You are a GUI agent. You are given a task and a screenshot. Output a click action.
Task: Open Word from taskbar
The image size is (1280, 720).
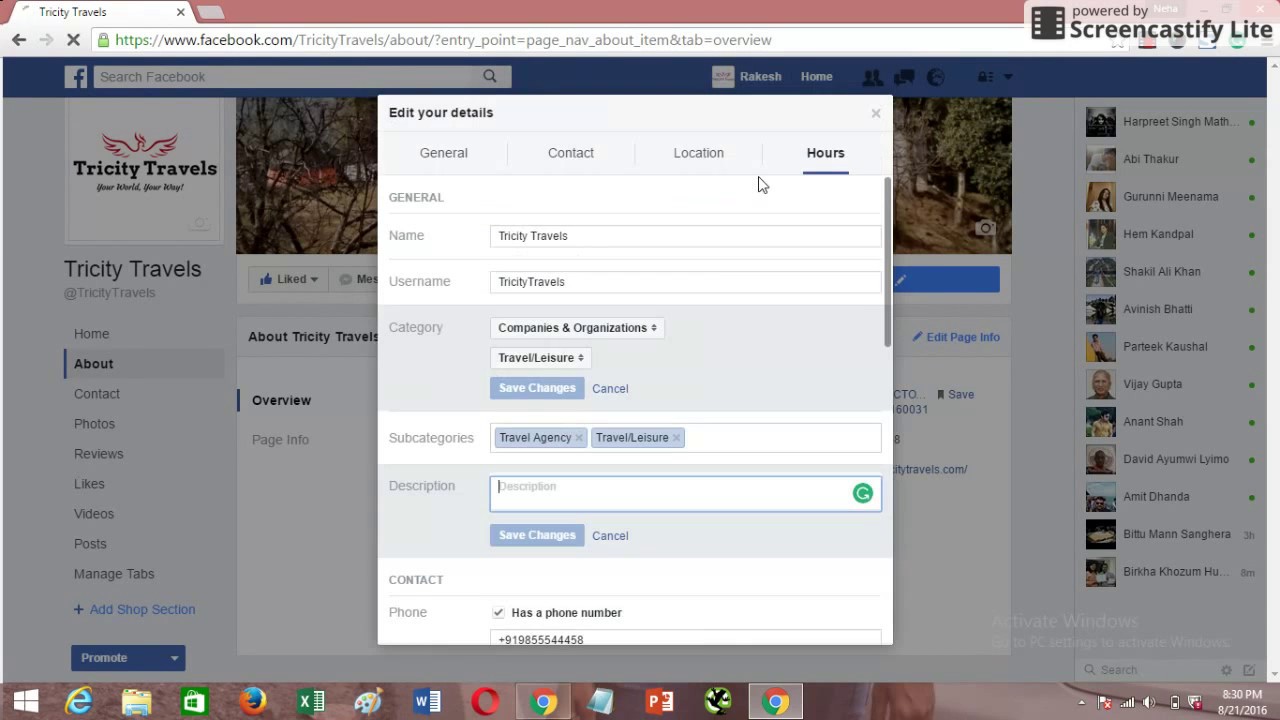point(427,702)
